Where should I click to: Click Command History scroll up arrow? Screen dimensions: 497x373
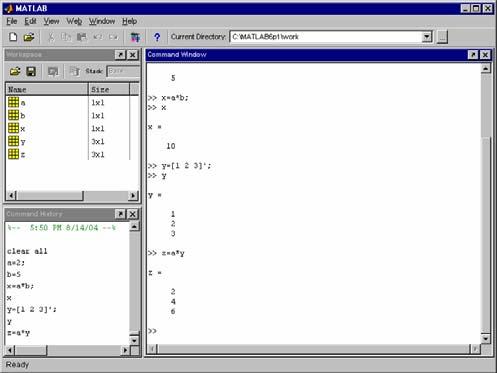[134, 227]
